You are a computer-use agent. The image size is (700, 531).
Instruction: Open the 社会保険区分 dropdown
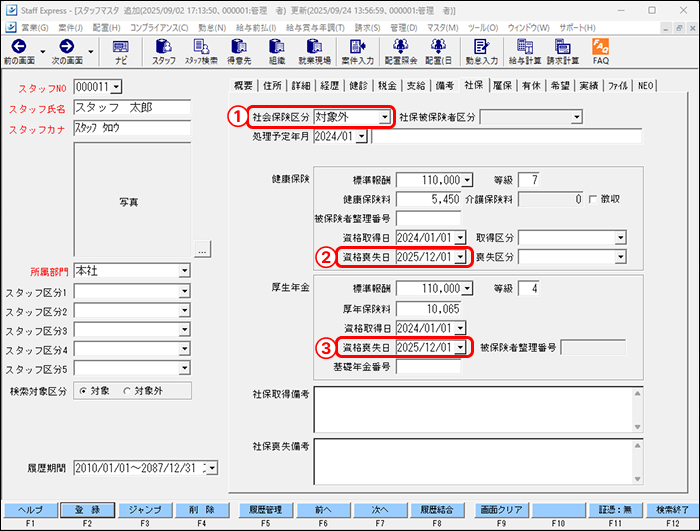coord(384,117)
